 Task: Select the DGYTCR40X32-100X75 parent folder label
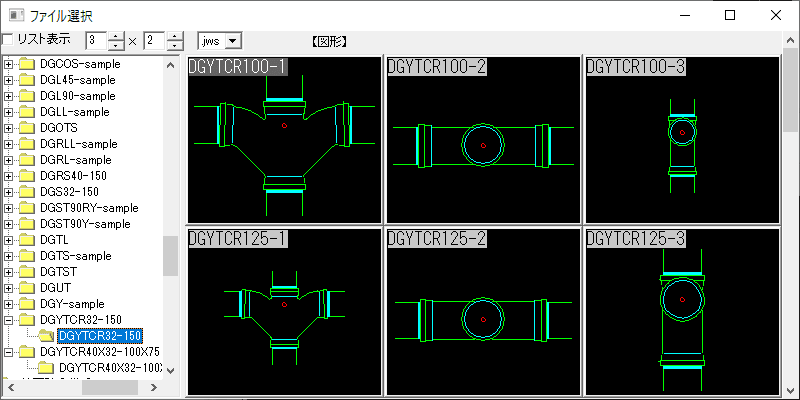pyautogui.click(x=100, y=352)
